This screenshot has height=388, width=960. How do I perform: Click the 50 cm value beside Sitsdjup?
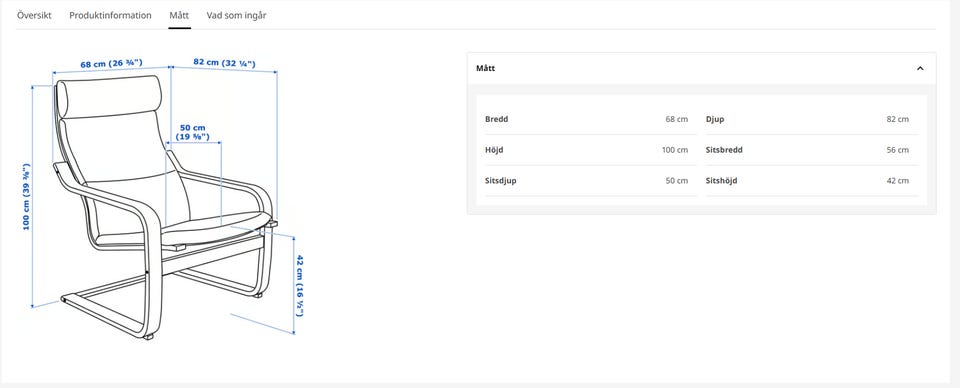[677, 181]
